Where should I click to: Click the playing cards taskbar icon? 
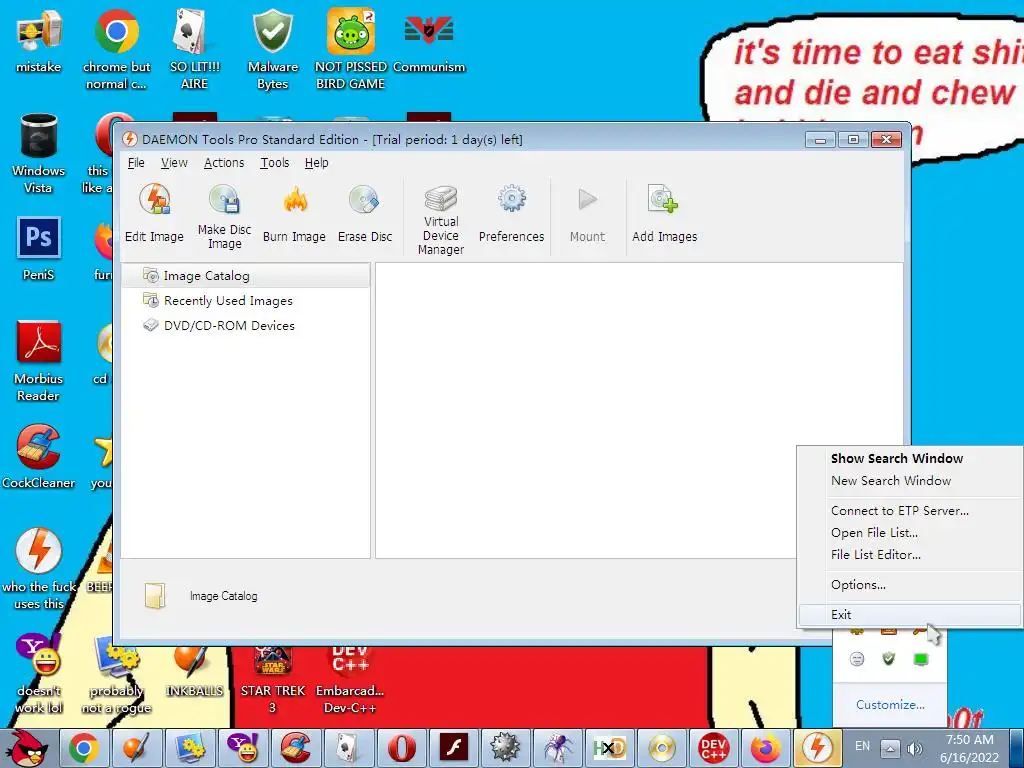click(348, 748)
